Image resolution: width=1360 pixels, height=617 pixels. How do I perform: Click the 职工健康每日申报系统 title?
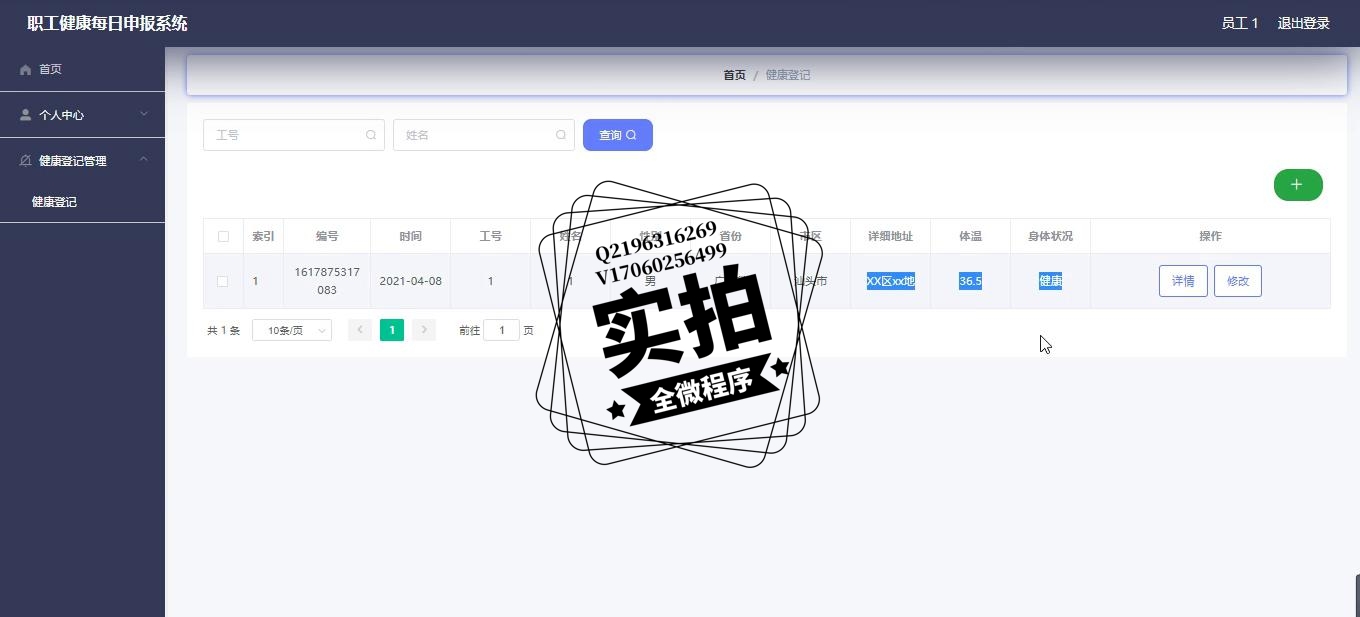click(x=107, y=23)
